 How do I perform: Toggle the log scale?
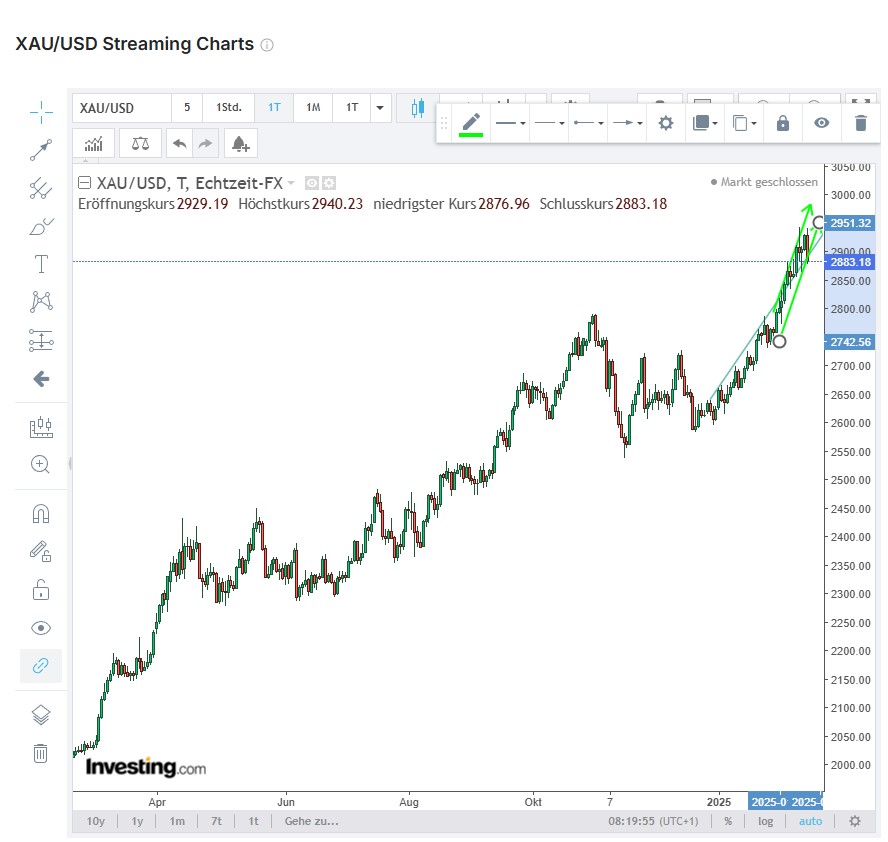[x=766, y=821]
